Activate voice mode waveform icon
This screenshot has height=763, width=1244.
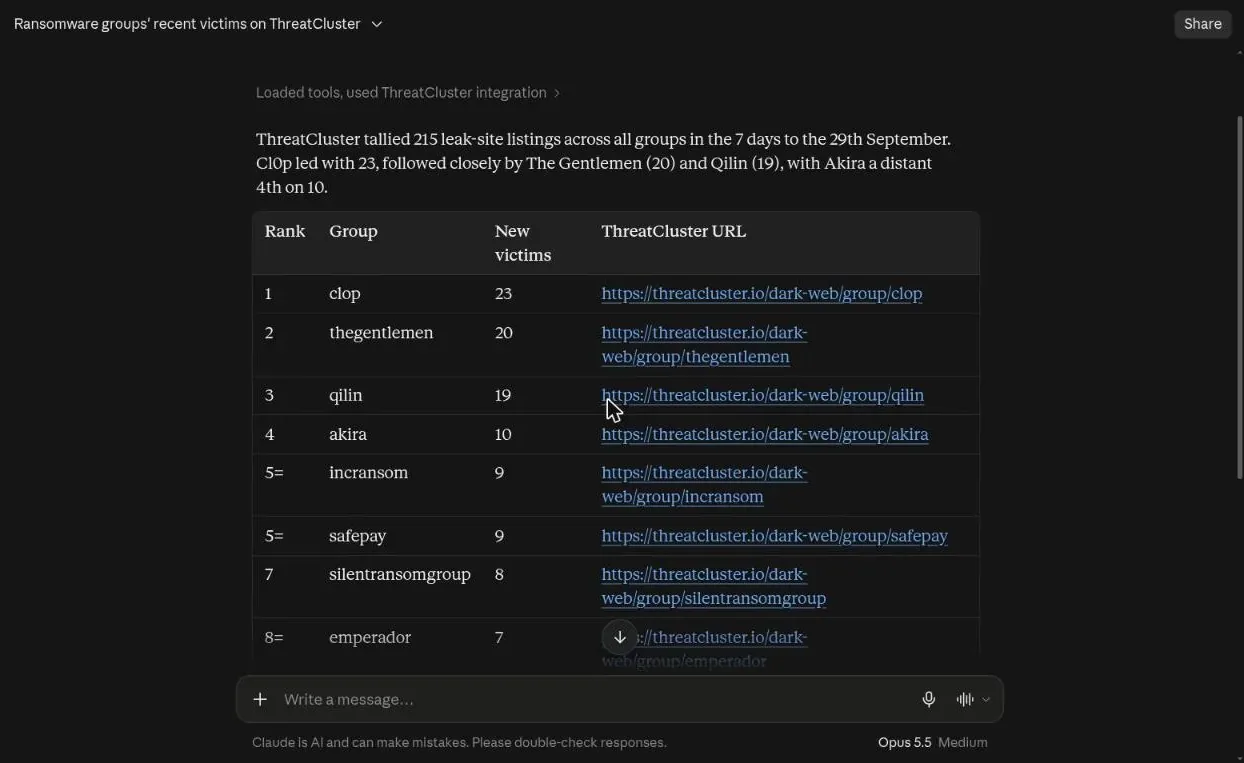click(965, 699)
